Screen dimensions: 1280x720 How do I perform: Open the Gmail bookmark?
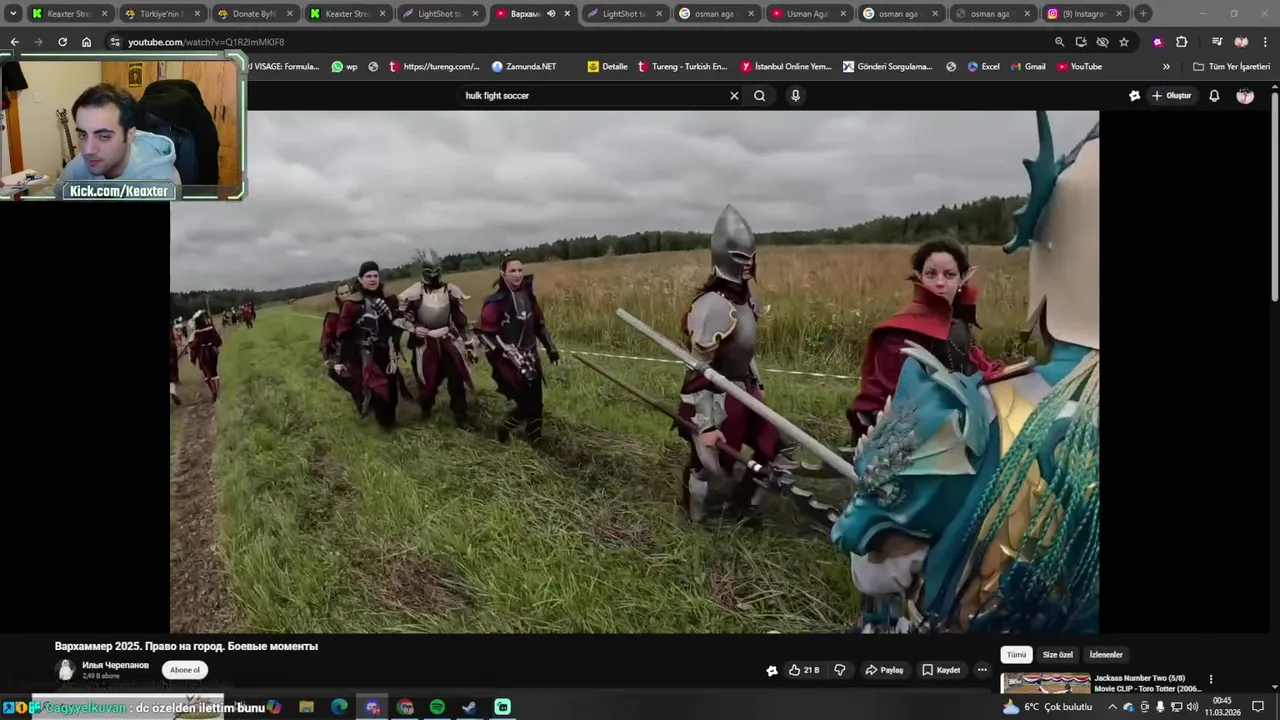[1028, 67]
